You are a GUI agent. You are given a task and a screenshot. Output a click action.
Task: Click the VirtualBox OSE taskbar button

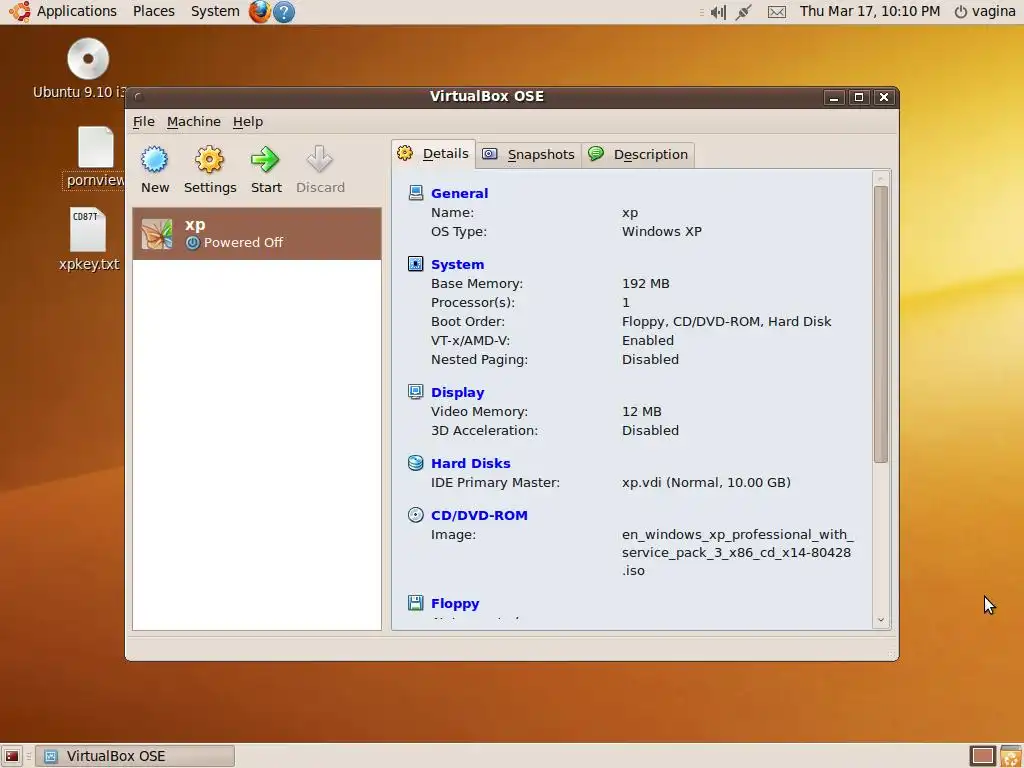tap(135, 756)
